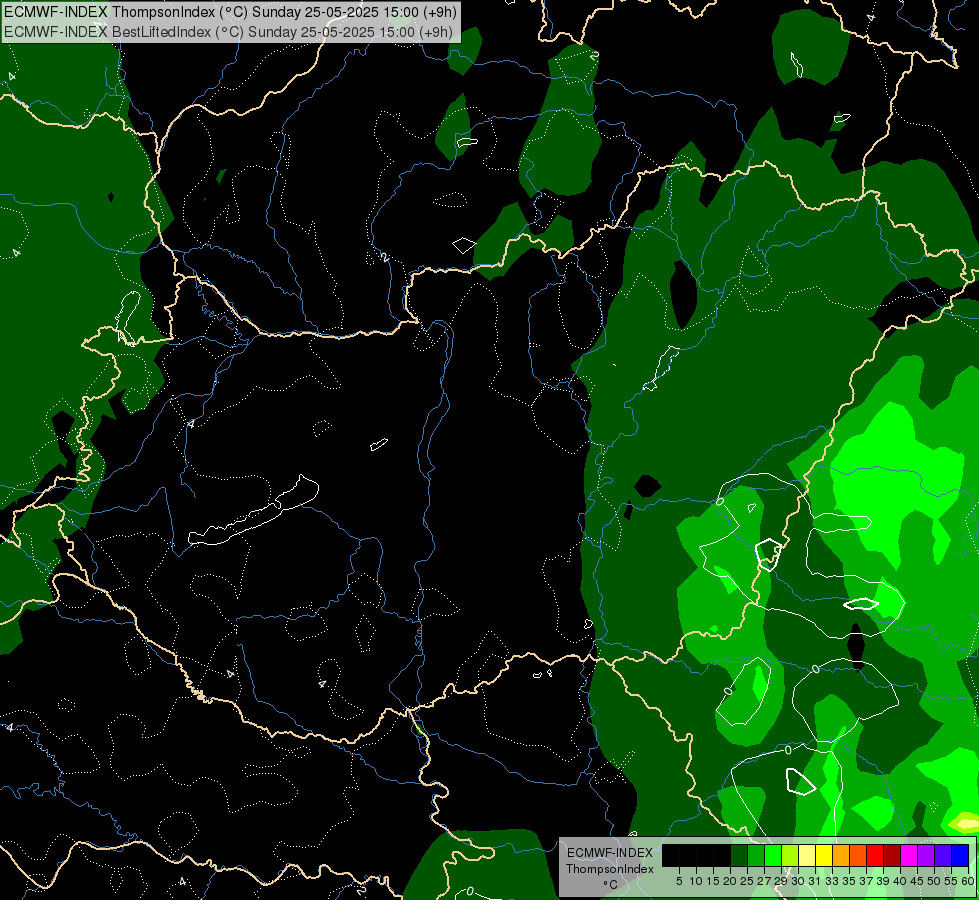Image resolution: width=979 pixels, height=900 pixels.
Task: Click the red 37–39 legend swatch
Action: click(x=875, y=855)
